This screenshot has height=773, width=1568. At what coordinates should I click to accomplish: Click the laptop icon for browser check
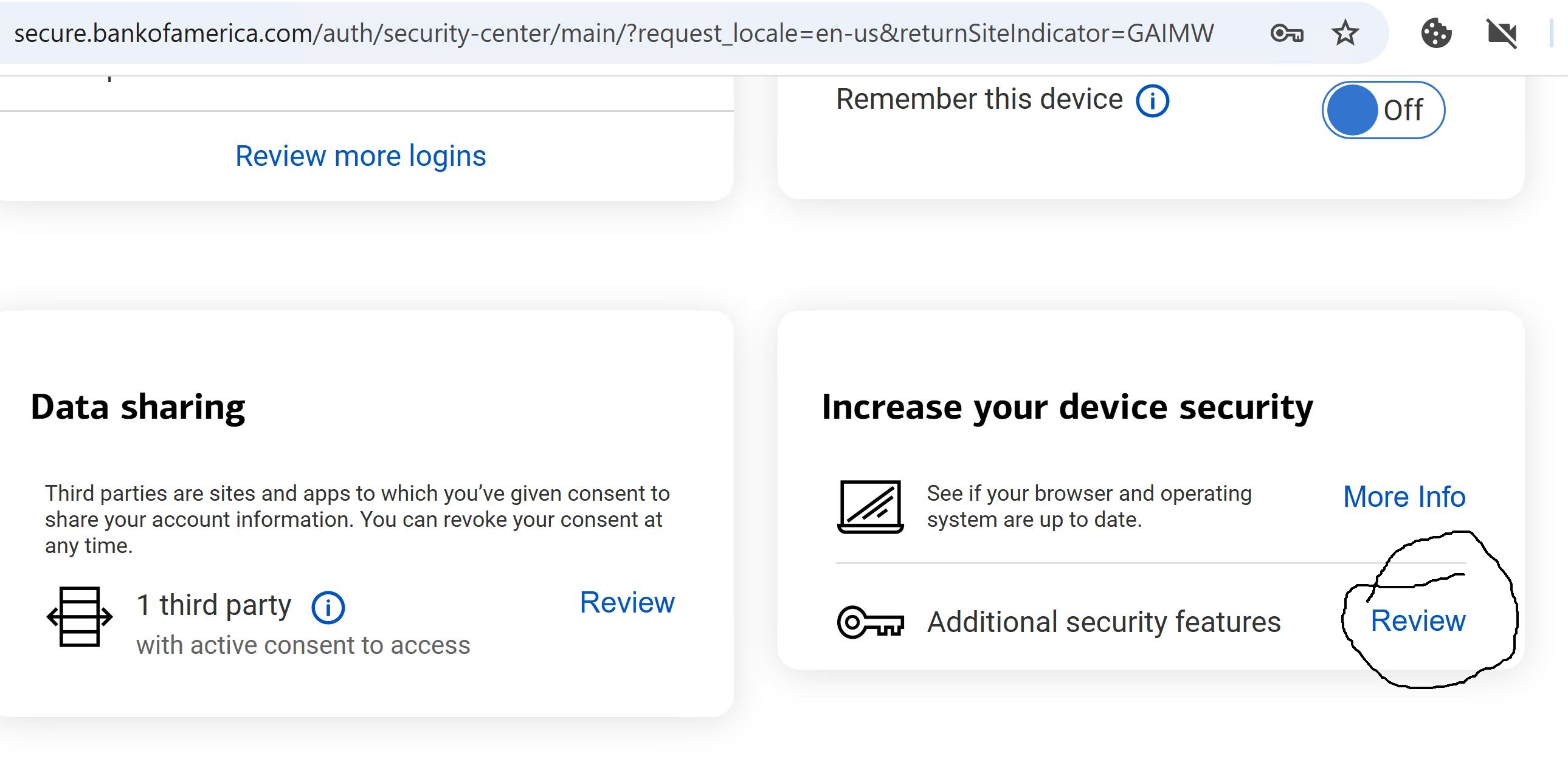[871, 506]
